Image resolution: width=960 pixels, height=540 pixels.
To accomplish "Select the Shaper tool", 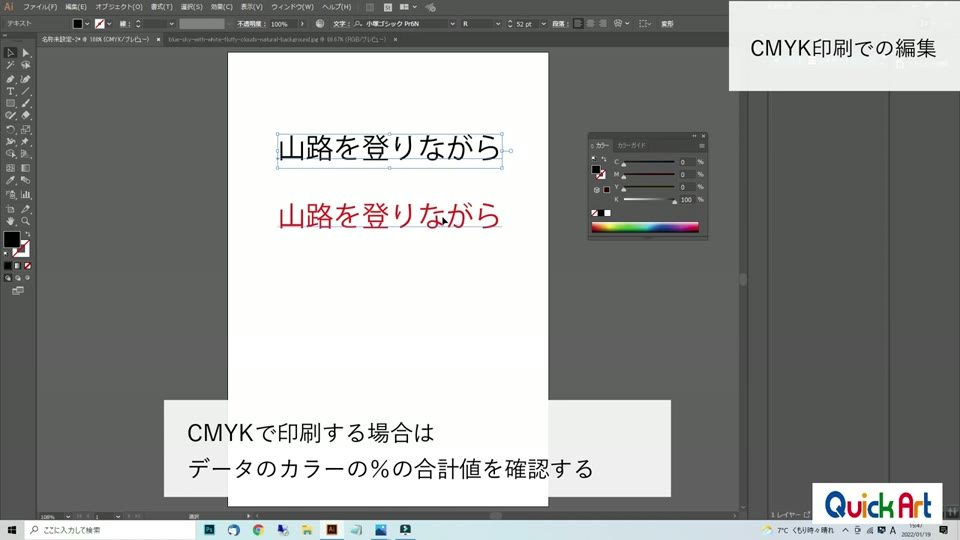I will (10, 115).
